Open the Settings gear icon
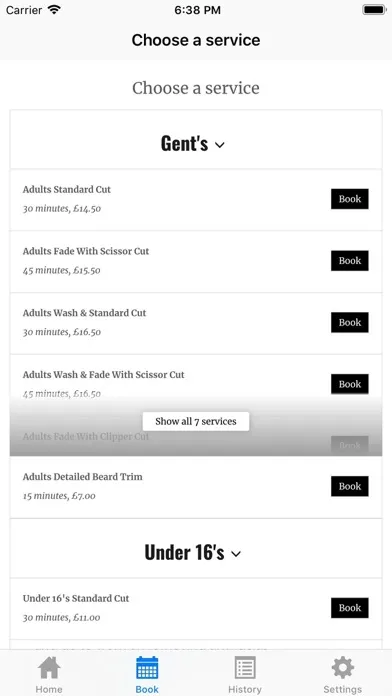 [343, 668]
